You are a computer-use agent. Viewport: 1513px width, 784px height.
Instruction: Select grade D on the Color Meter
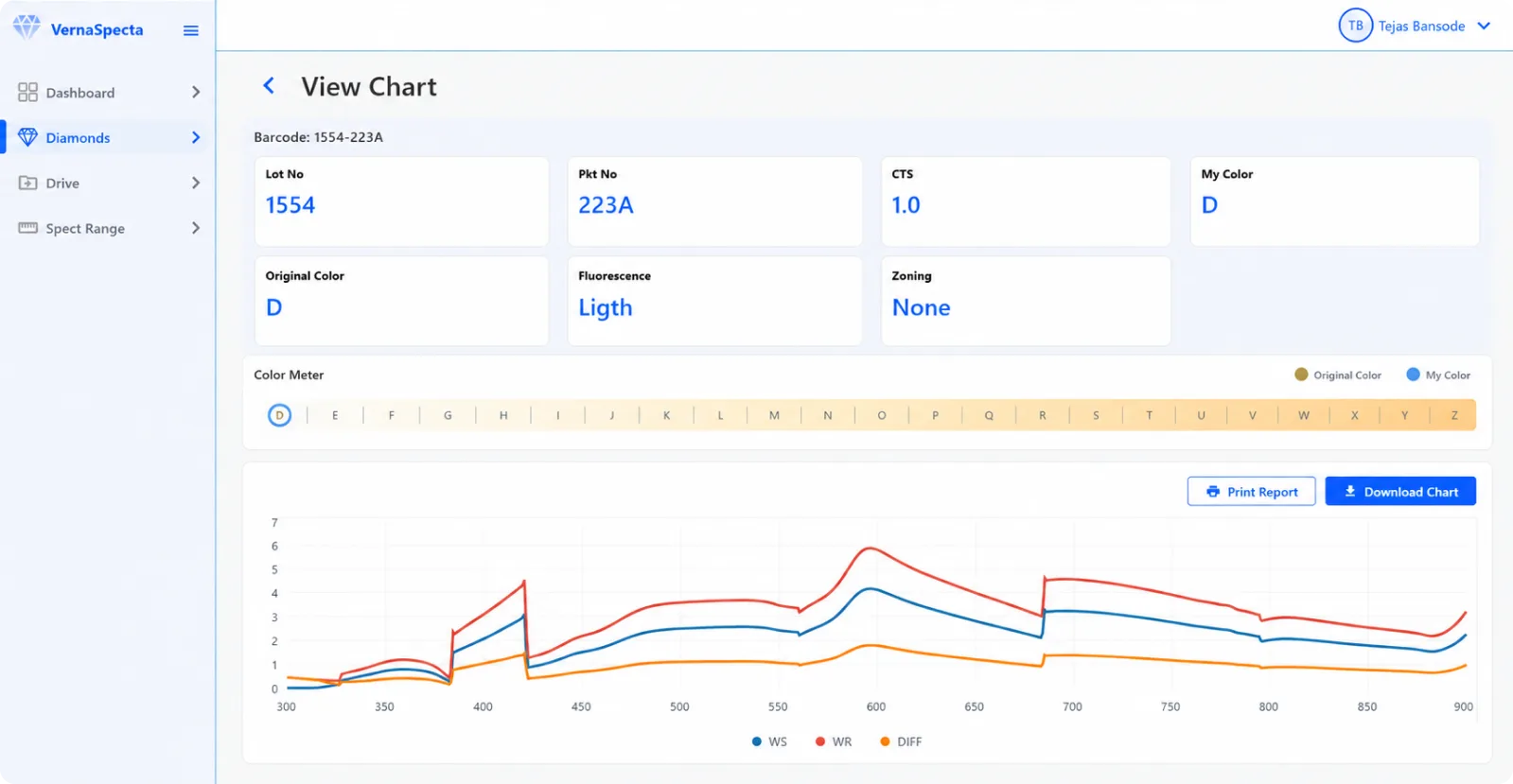(x=279, y=415)
